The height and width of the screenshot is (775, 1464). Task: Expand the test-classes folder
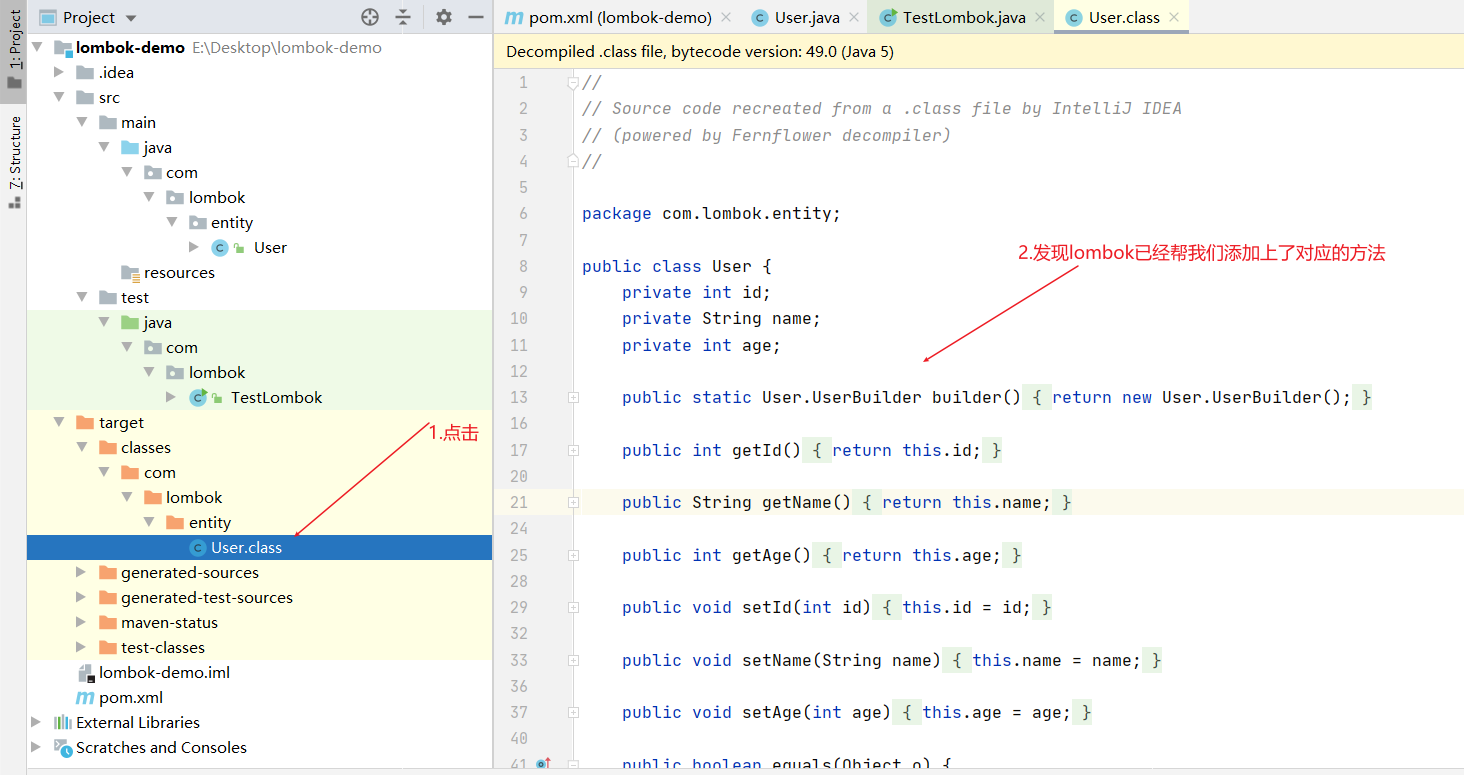point(82,647)
